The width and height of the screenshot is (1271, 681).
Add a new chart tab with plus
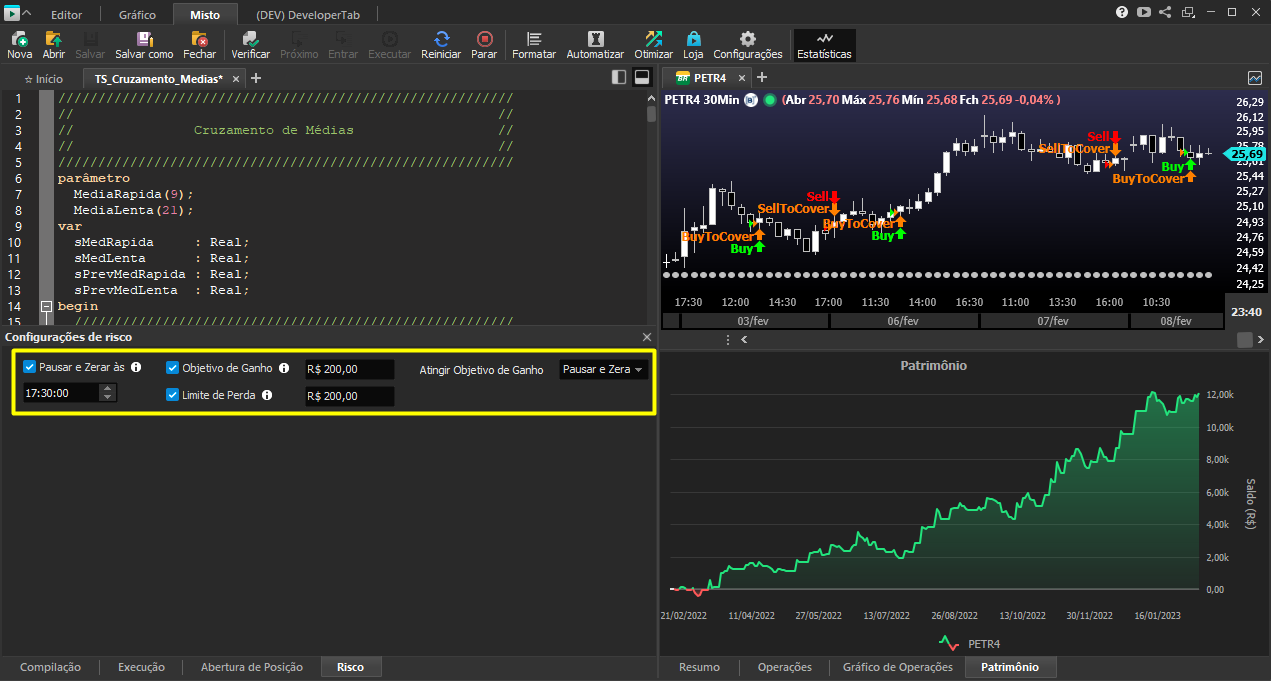click(x=762, y=78)
